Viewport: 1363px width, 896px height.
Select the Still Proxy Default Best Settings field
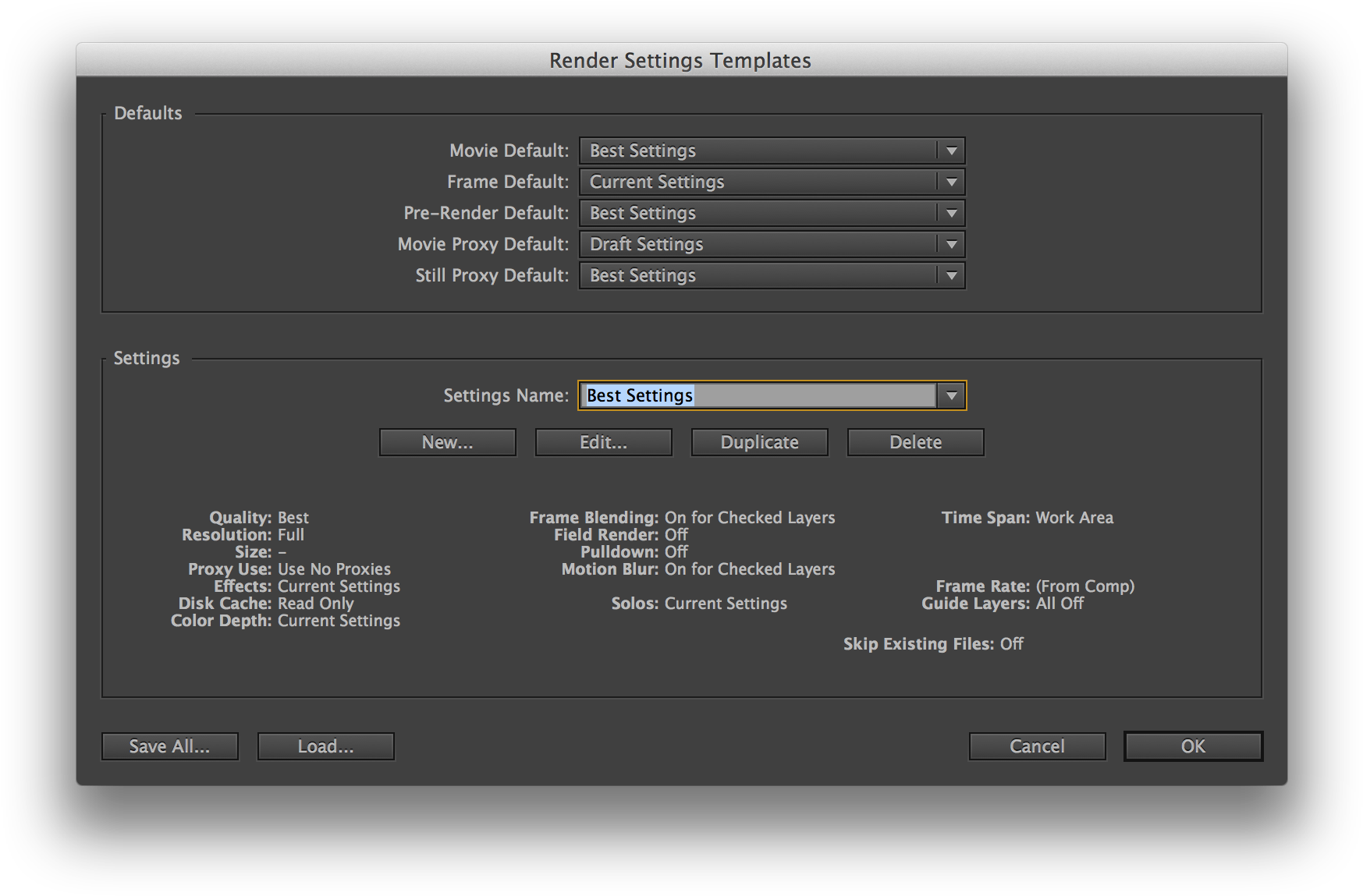tap(757, 276)
